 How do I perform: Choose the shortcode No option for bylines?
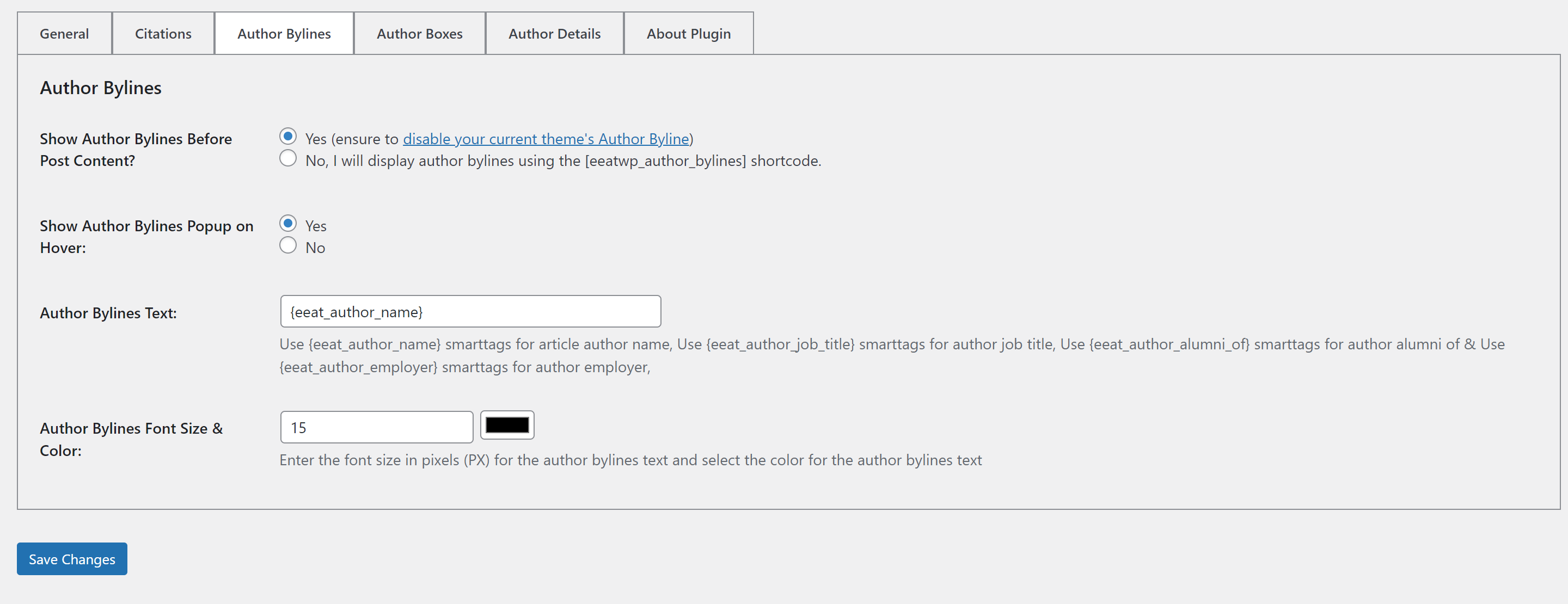(x=288, y=158)
